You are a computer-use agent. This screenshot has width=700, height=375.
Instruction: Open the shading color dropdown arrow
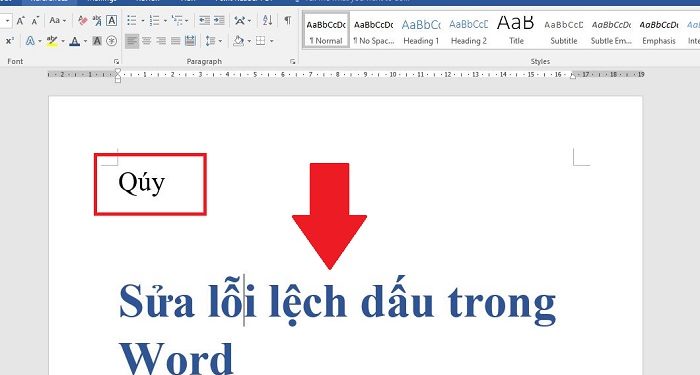249,42
